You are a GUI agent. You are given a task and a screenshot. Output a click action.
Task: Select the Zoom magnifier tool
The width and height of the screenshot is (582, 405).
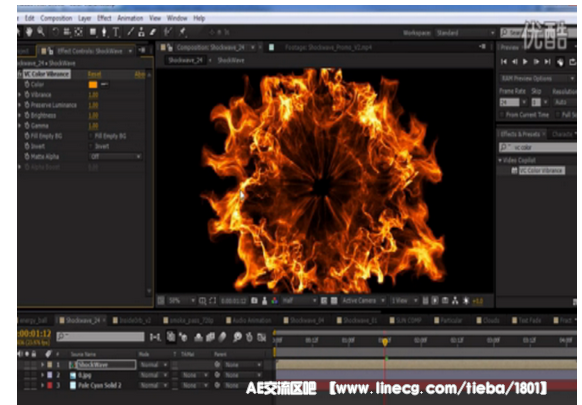click(40, 32)
